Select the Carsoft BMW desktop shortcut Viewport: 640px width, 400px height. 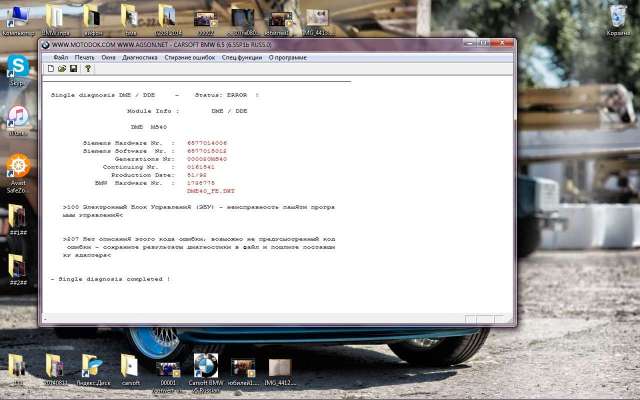(206, 373)
